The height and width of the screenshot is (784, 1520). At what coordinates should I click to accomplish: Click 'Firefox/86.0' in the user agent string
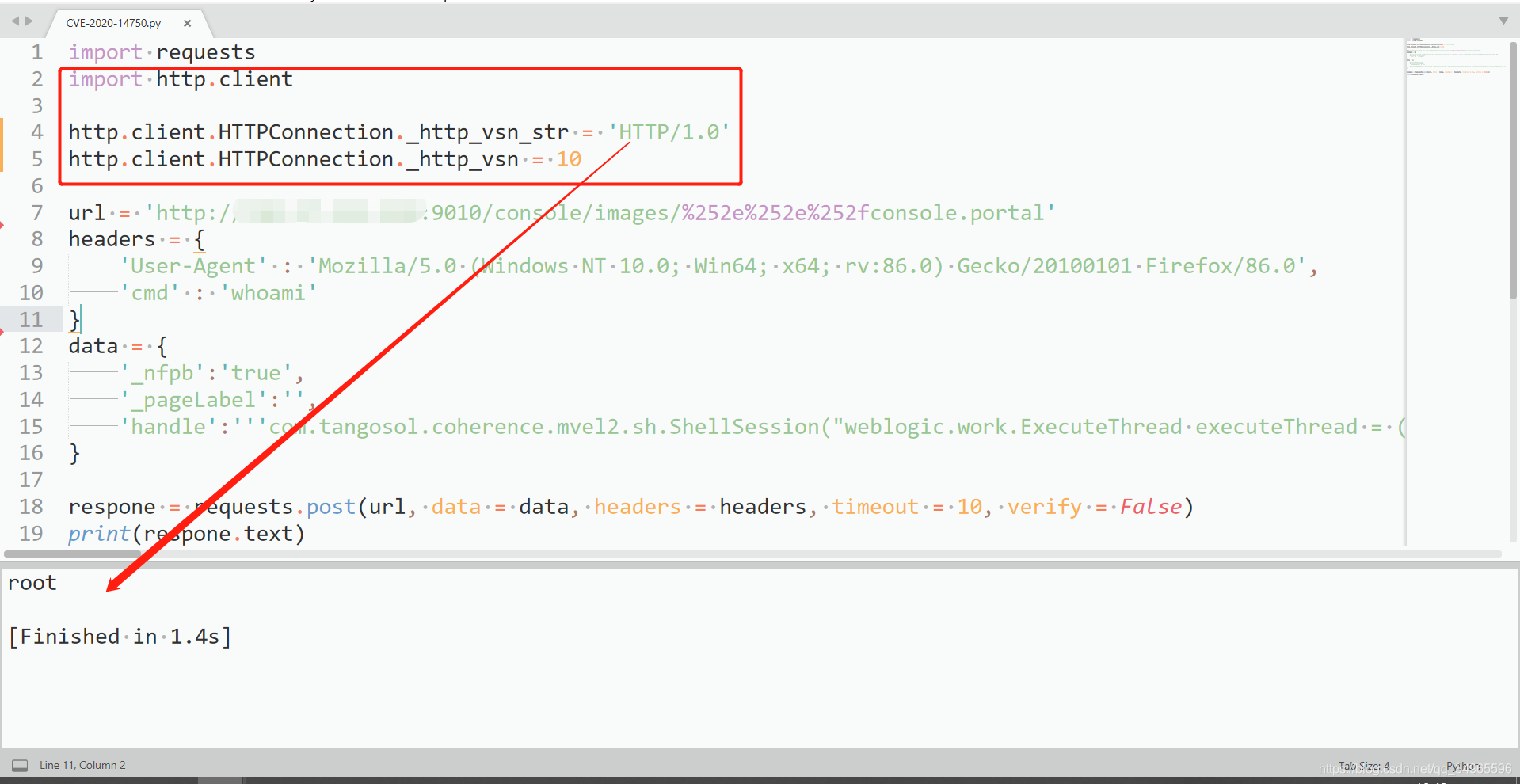tap(1221, 266)
